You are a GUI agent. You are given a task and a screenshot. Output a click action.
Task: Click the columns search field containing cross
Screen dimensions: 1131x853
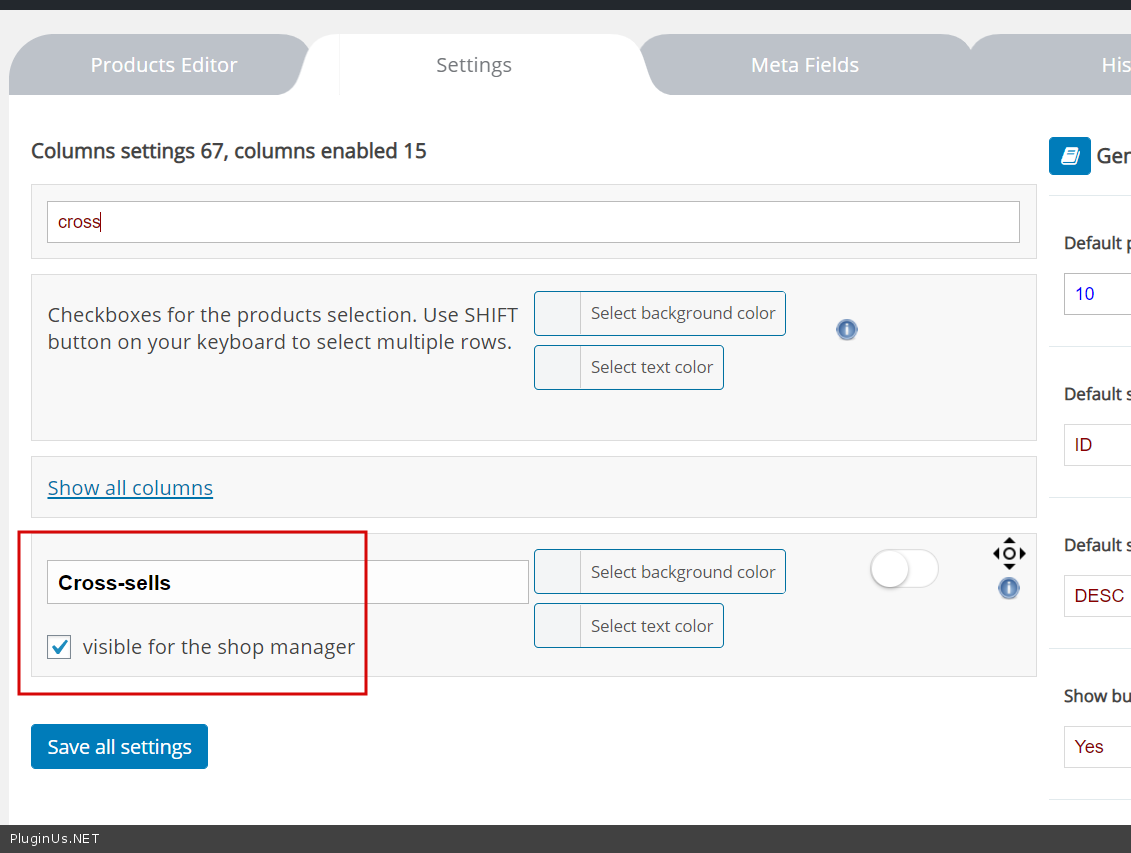point(533,222)
